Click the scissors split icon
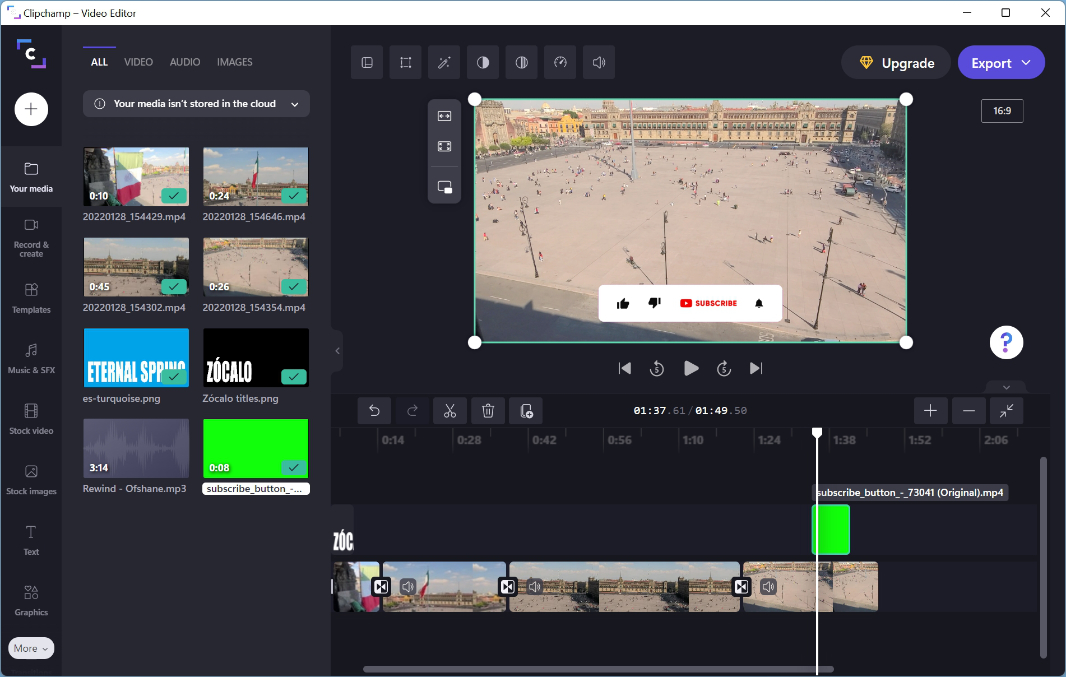 [x=450, y=410]
